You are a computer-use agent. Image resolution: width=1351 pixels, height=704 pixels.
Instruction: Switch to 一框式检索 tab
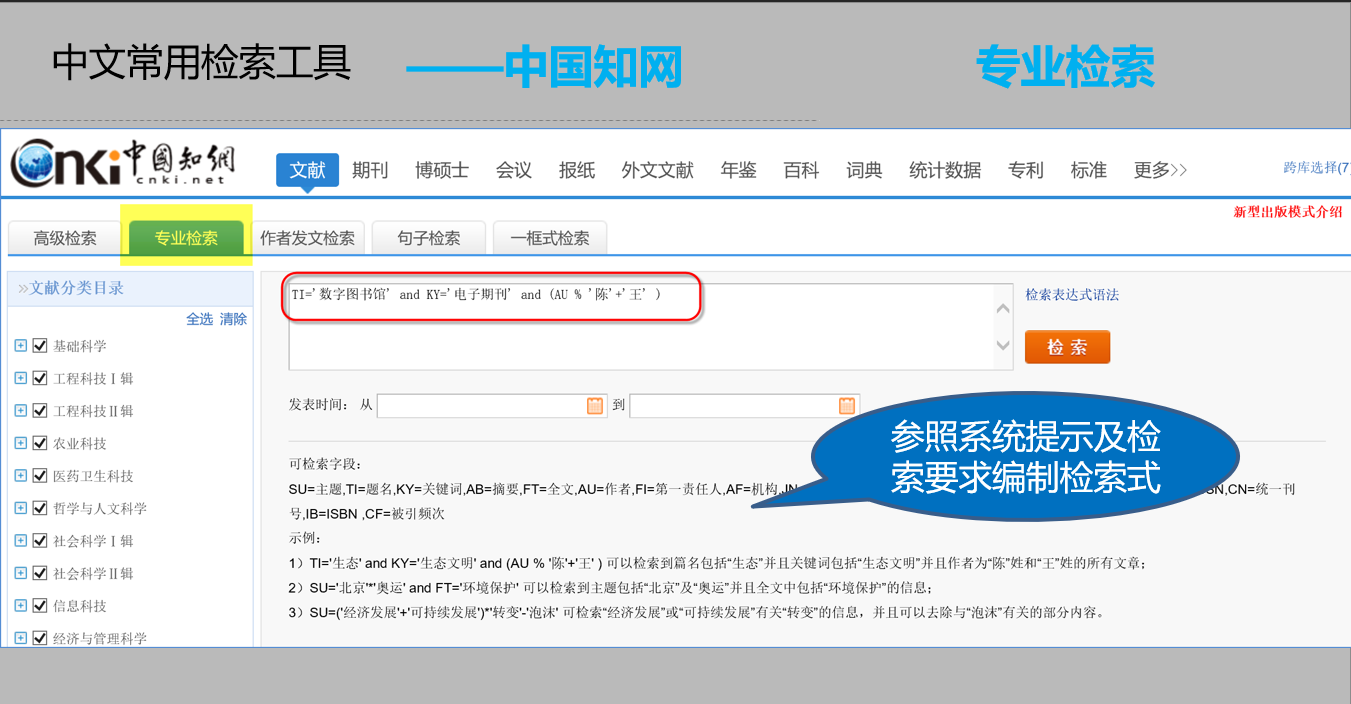pyautogui.click(x=550, y=238)
